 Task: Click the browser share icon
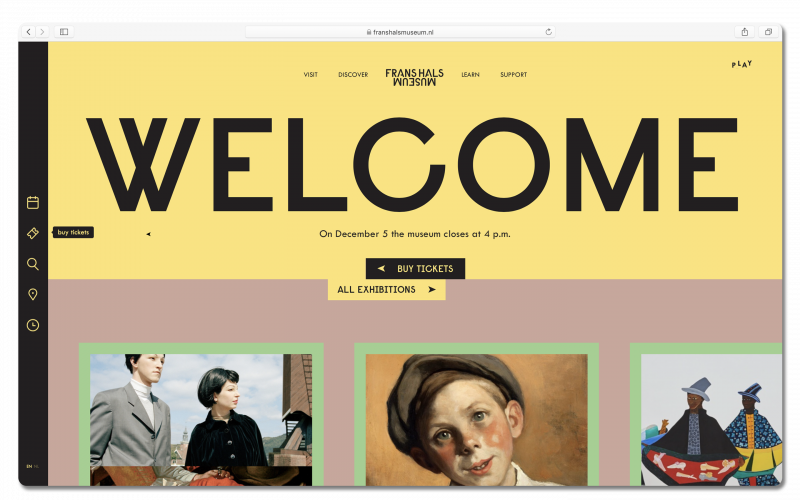click(744, 32)
